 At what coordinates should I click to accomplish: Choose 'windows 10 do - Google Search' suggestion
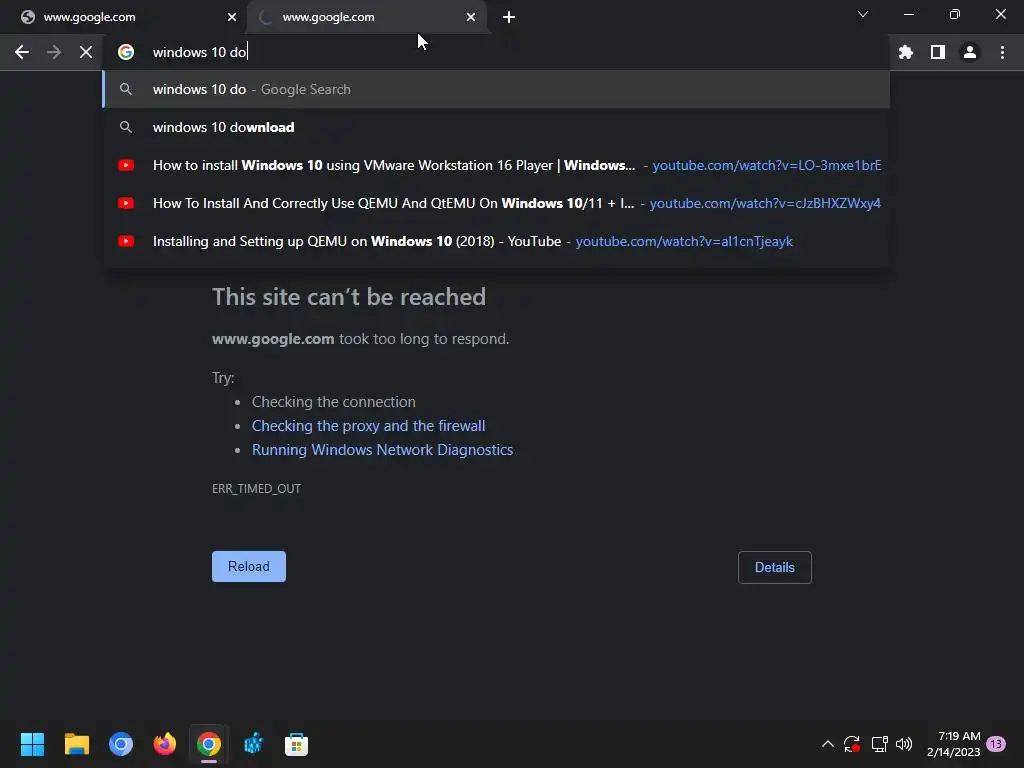click(x=496, y=89)
